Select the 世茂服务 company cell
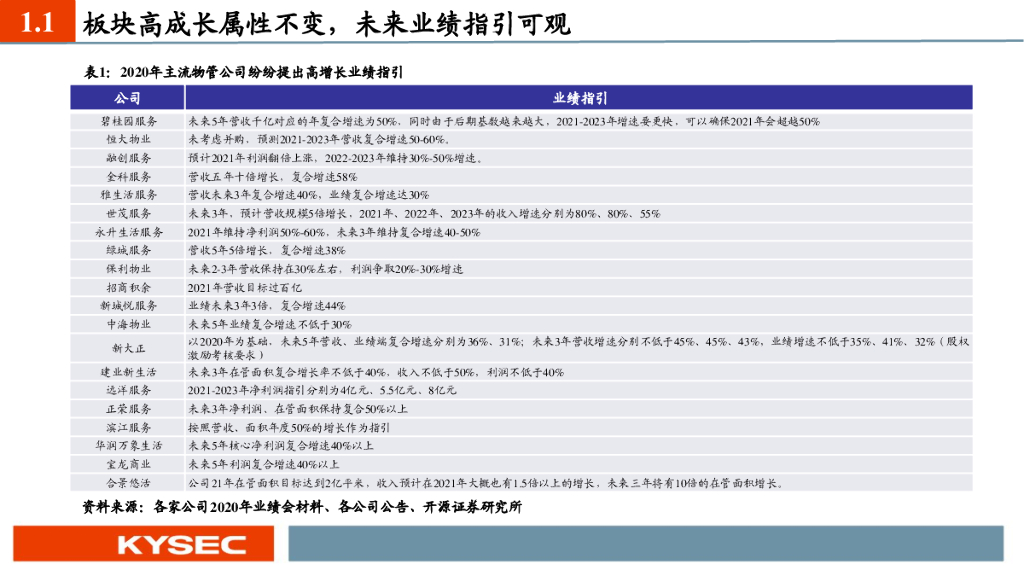Screen dimensions: 1024x576 127,214
